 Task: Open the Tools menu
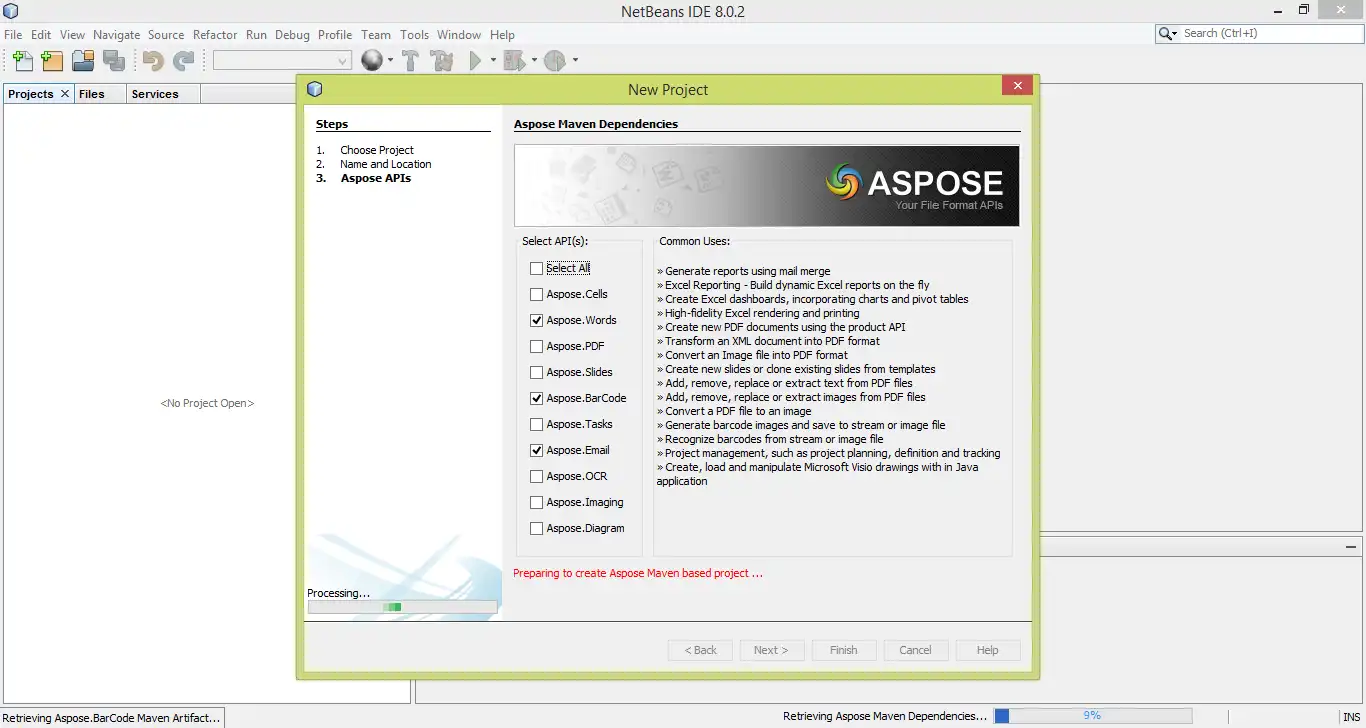tap(415, 34)
